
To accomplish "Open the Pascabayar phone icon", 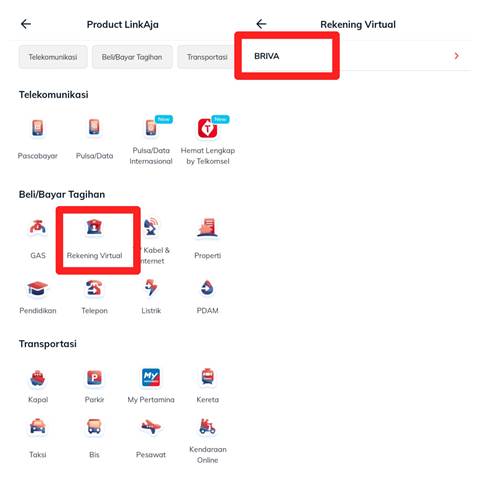I will (38, 128).
